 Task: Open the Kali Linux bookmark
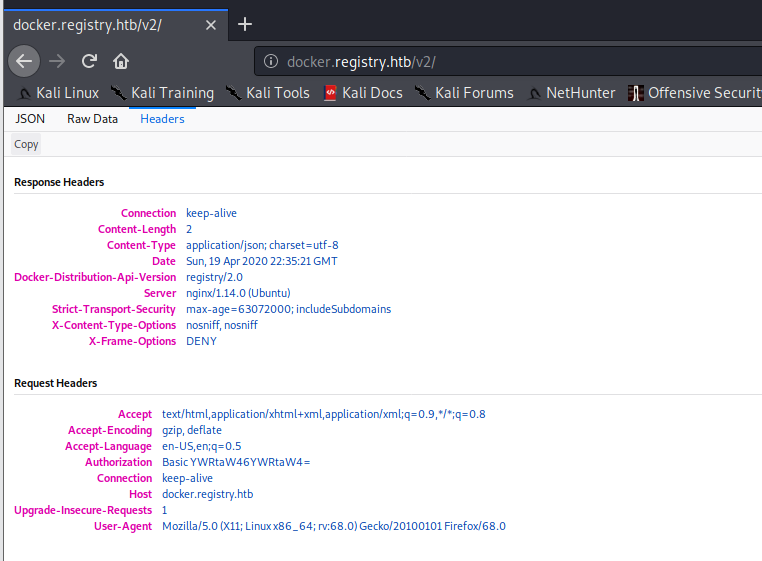click(58, 93)
